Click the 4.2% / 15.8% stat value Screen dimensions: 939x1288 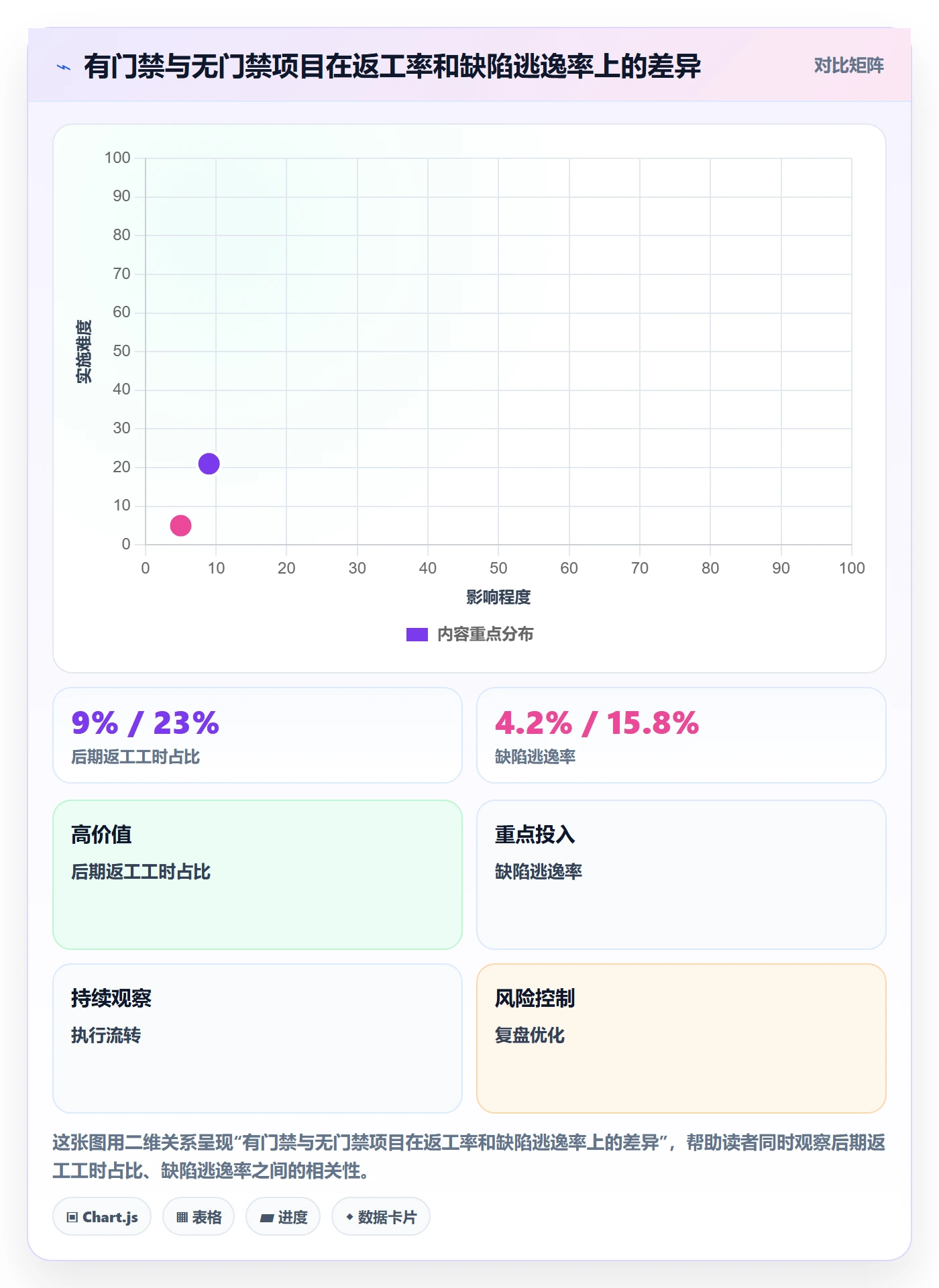coord(597,723)
